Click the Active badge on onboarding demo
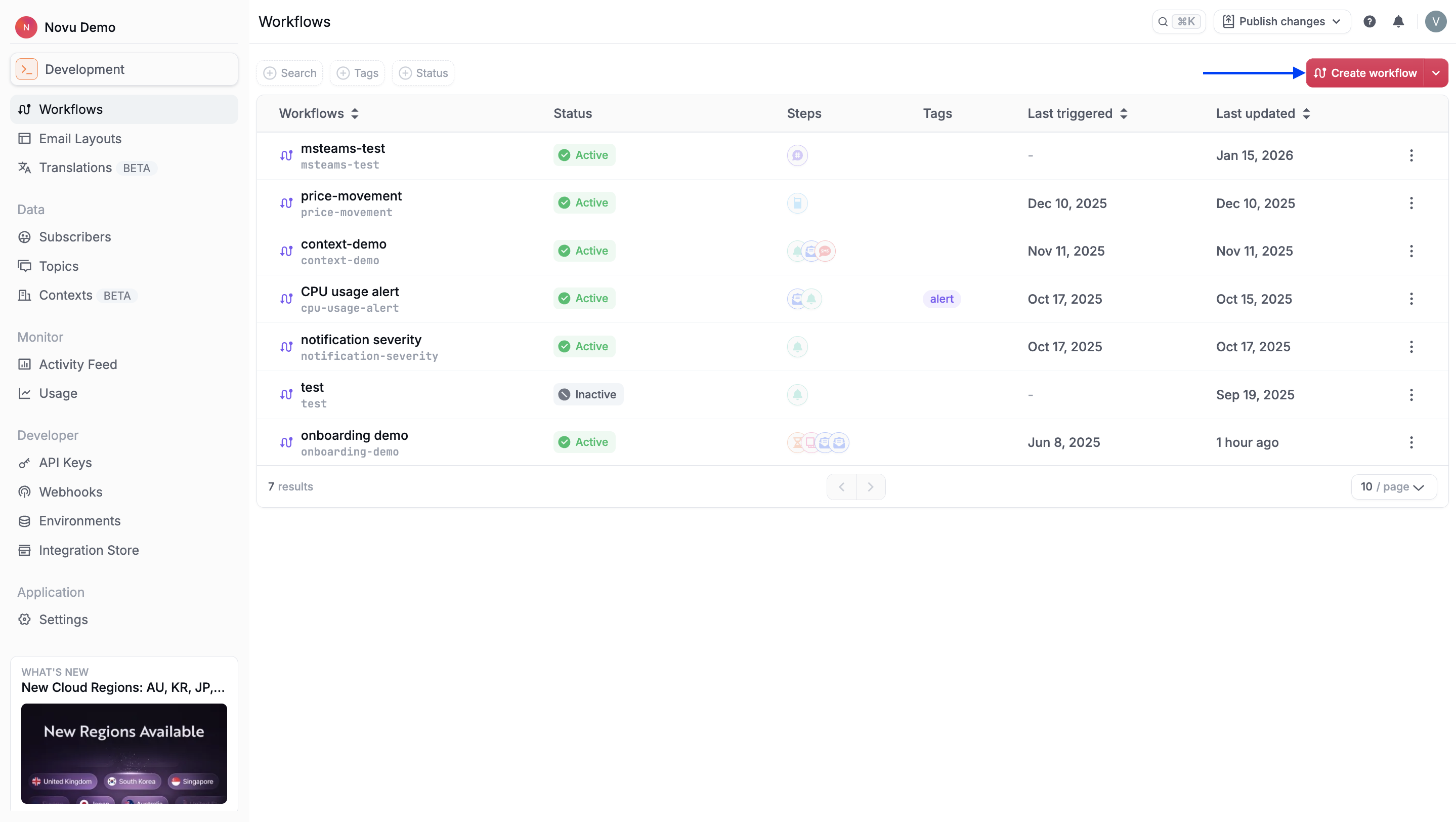1456x822 pixels. (x=584, y=442)
